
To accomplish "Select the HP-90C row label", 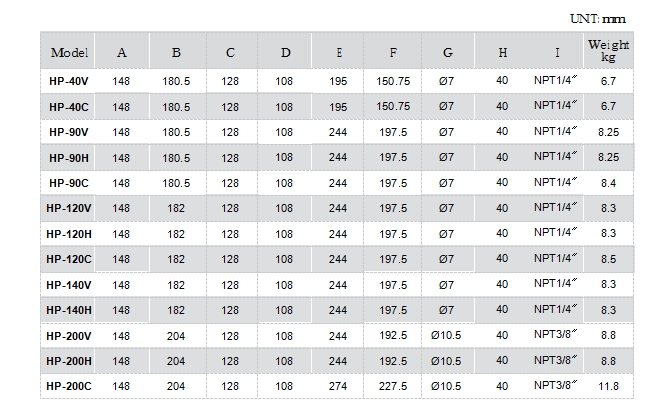I will tap(69, 183).
